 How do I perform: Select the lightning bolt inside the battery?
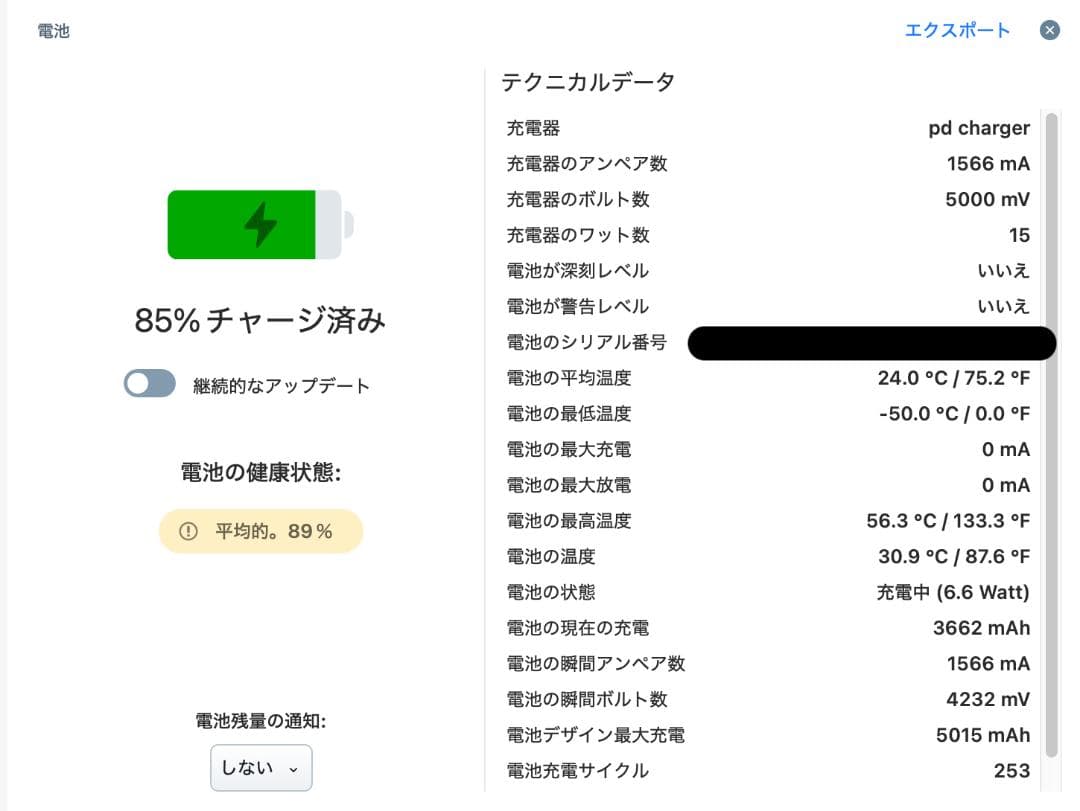pyautogui.click(x=258, y=224)
